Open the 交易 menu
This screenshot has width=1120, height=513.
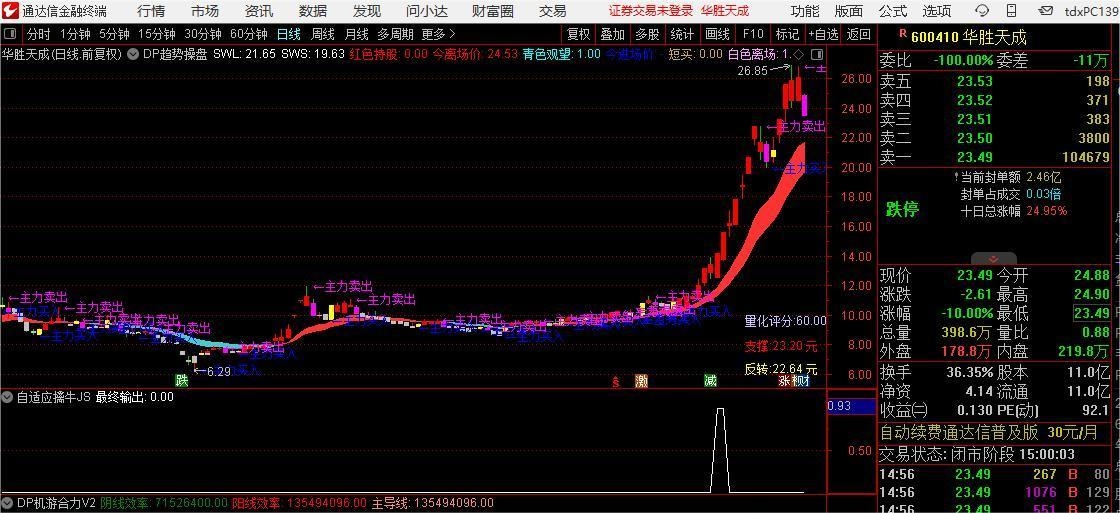[x=552, y=11]
